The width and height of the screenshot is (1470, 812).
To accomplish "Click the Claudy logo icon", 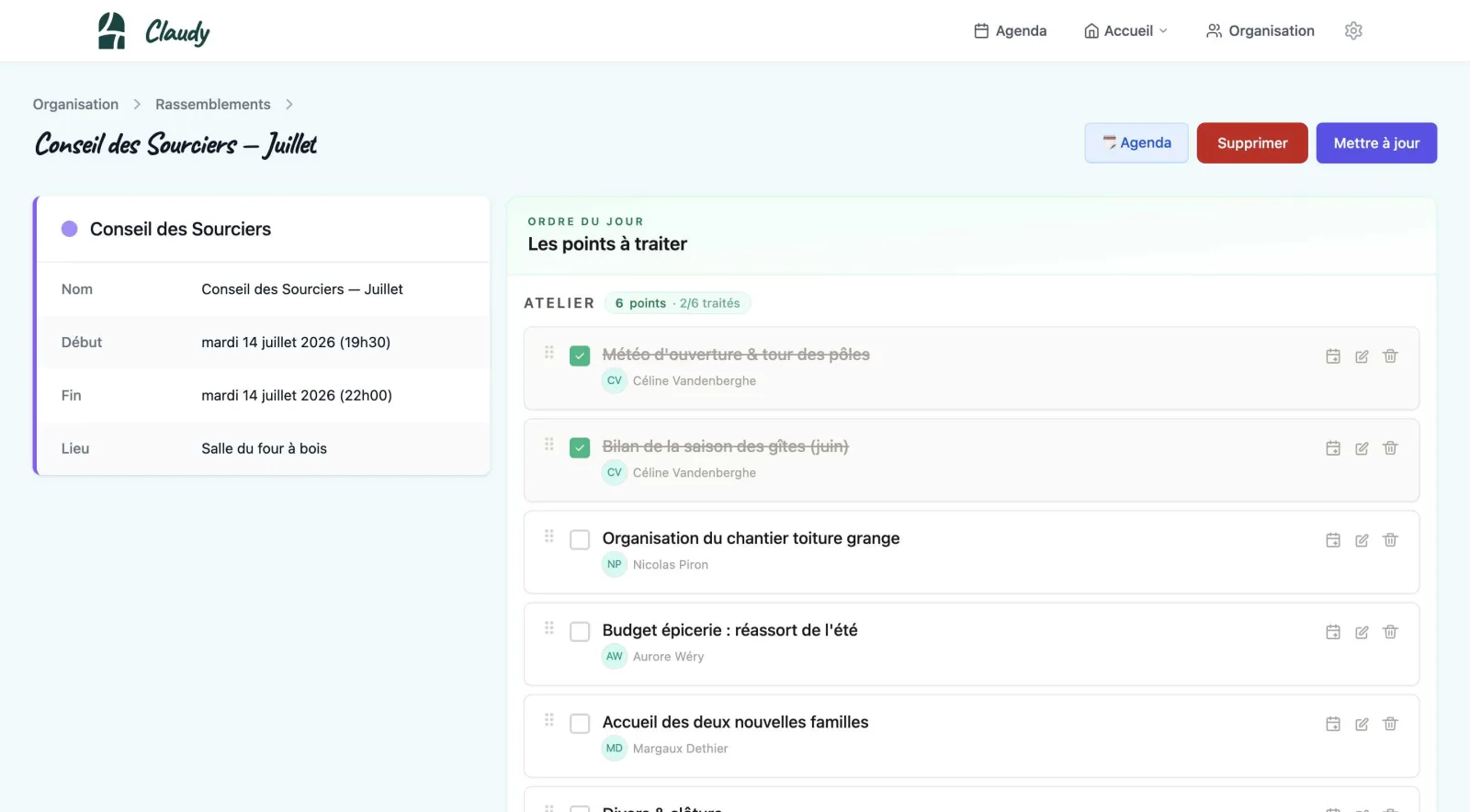I will tap(112, 31).
